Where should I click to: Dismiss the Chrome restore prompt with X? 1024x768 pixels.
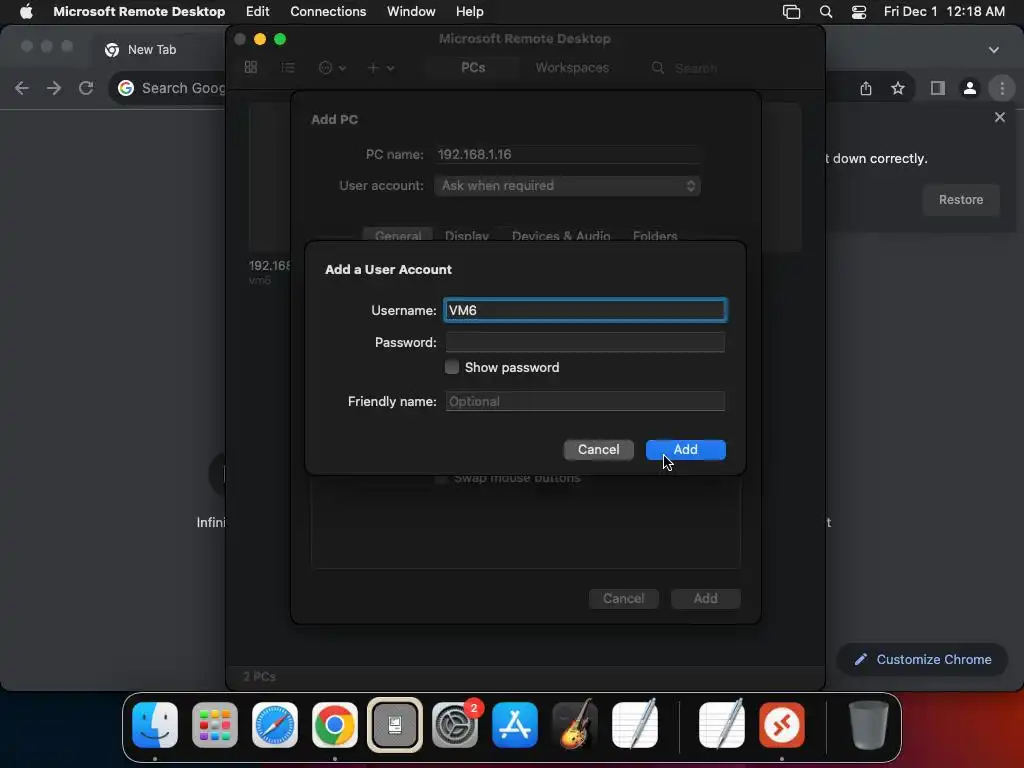point(999,117)
